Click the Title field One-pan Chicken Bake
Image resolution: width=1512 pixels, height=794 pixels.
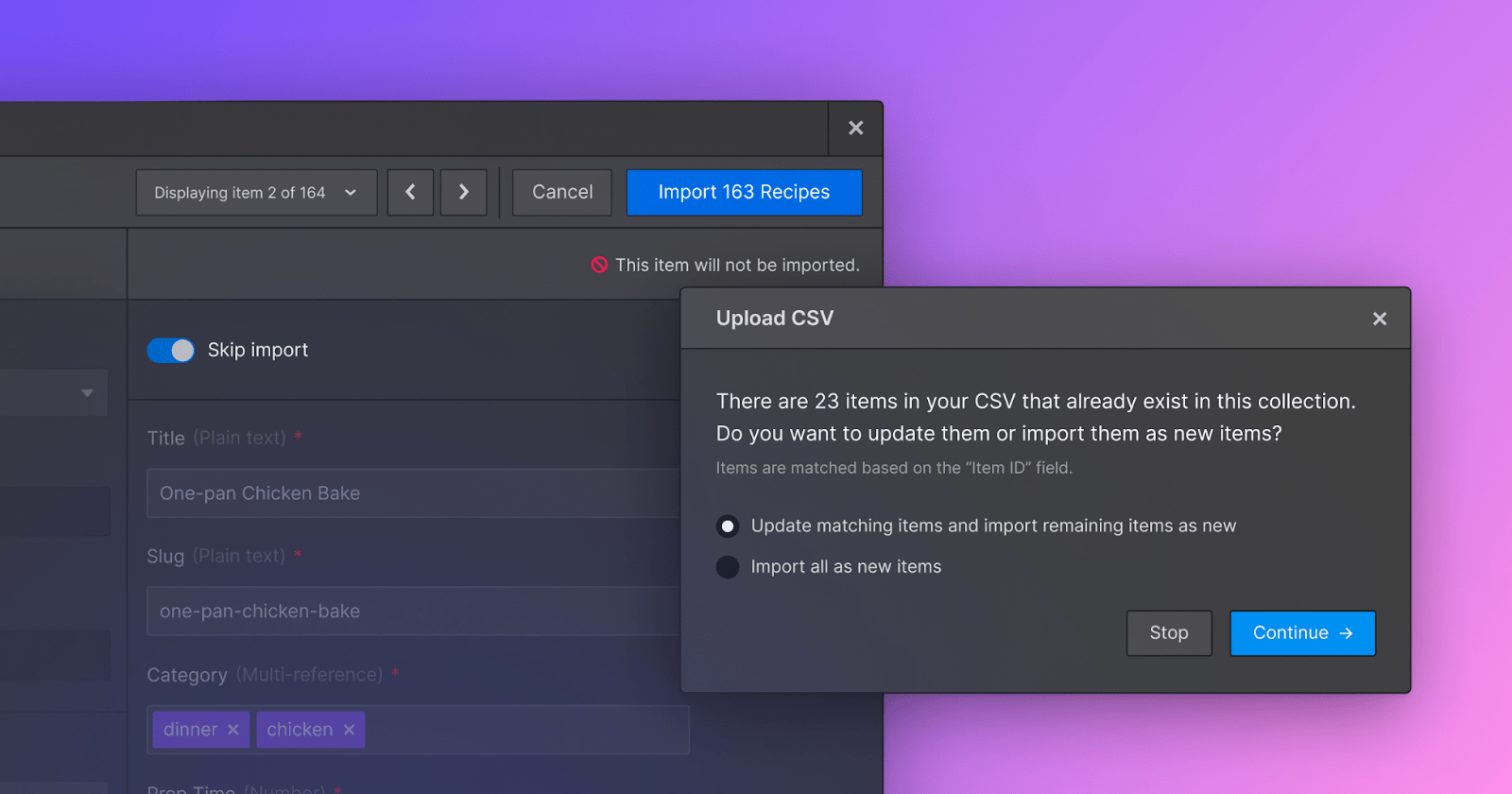pyautogui.click(x=413, y=493)
